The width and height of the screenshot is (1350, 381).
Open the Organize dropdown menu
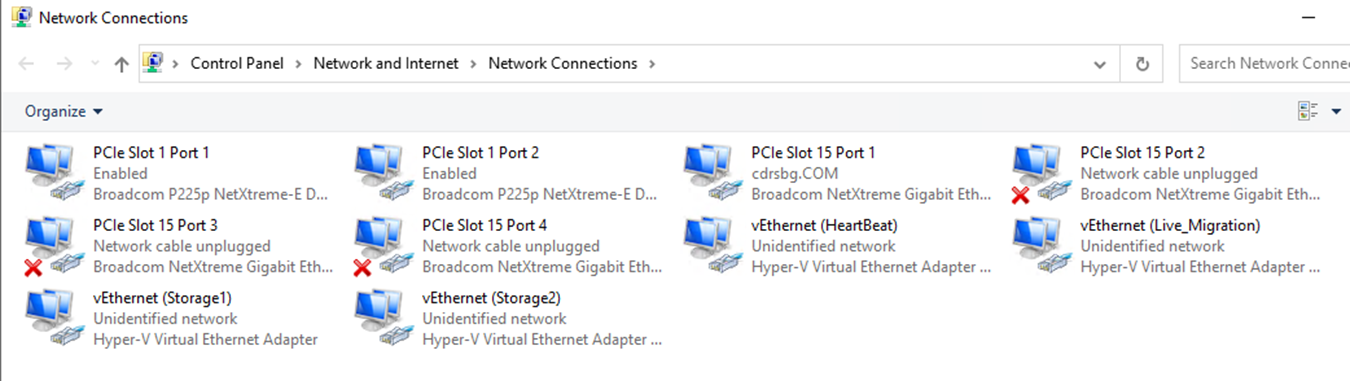click(x=63, y=111)
